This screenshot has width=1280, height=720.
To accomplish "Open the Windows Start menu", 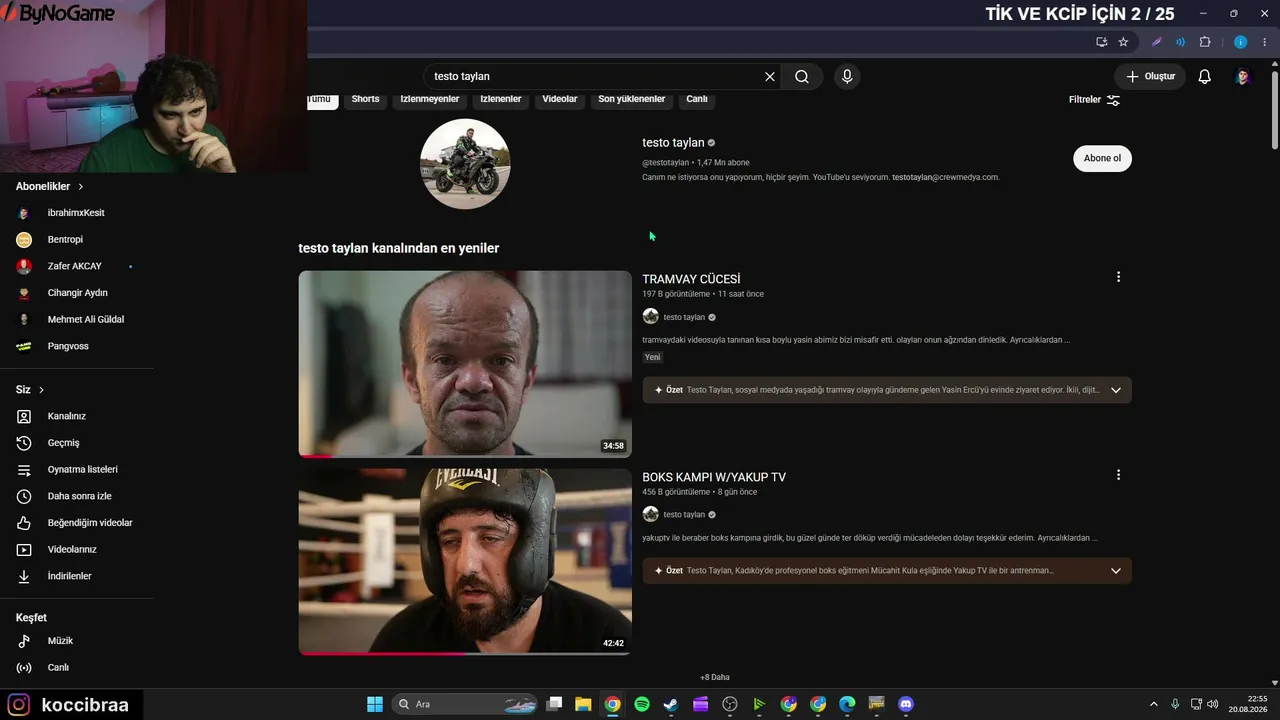I will tap(375, 704).
